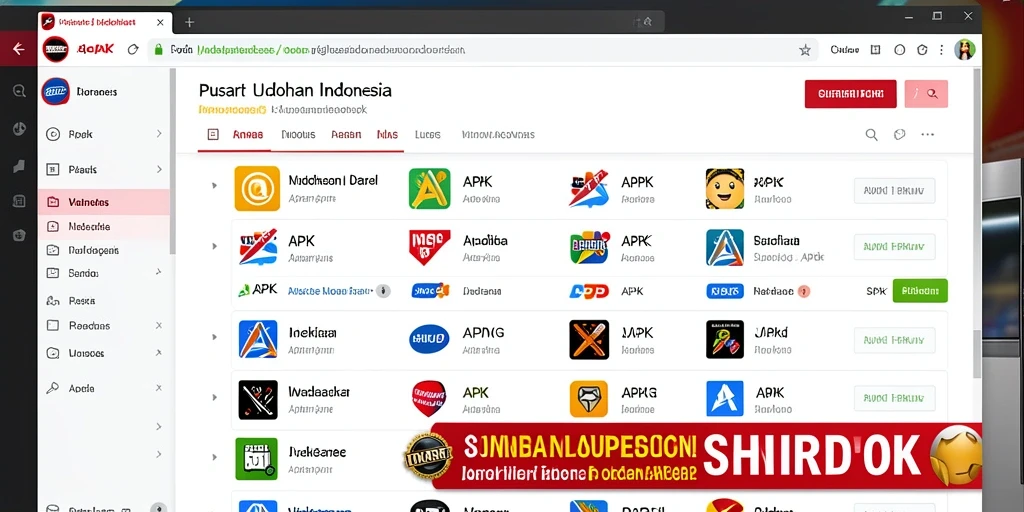1024x512 pixels.
Task: Expand the row arrow beside Wadeacker
Action: 214,397
